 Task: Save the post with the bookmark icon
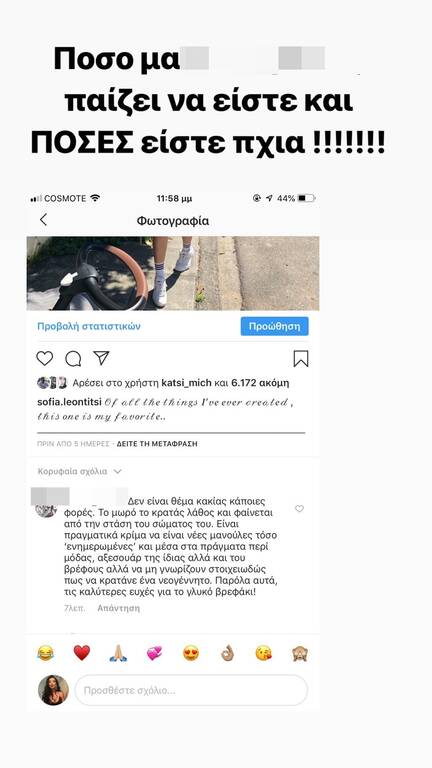301,359
